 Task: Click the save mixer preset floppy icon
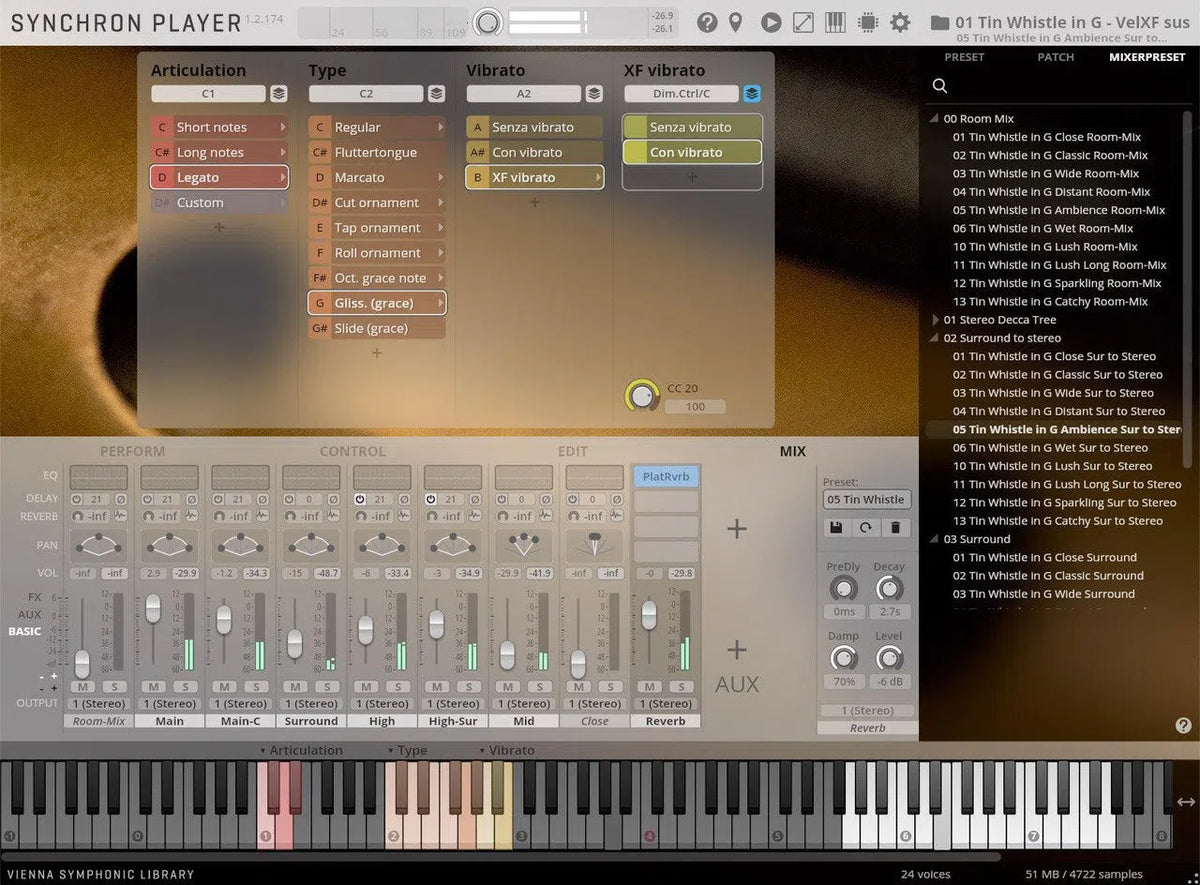pos(836,527)
